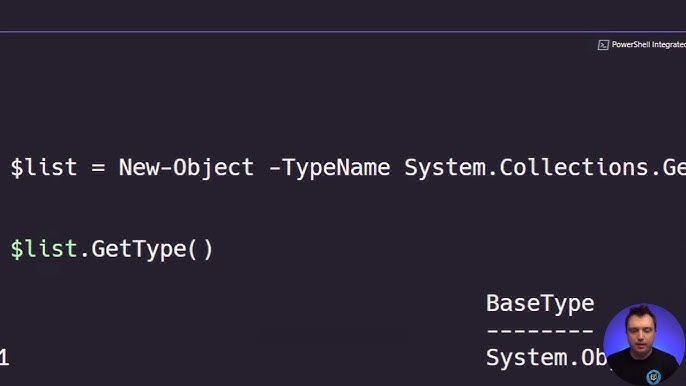
Task: Click the New-Object cmdlet text
Action: (x=186, y=168)
